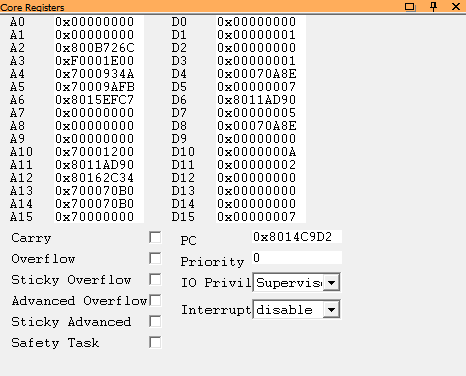
Task: Select A3 value 0xF0001E00
Action: (x=99, y=61)
